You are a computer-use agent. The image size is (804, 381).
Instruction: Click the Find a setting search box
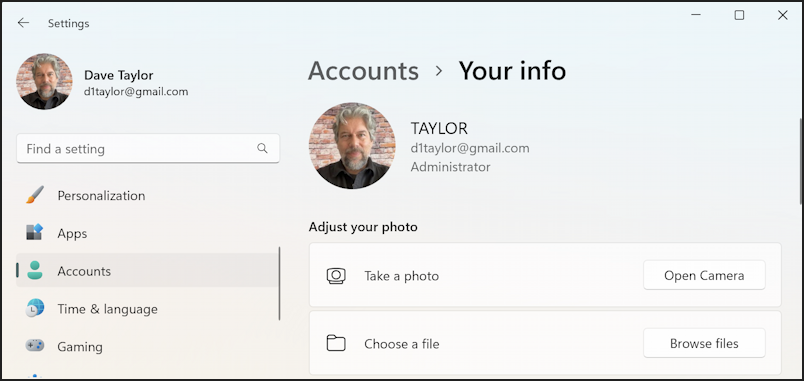click(x=148, y=149)
